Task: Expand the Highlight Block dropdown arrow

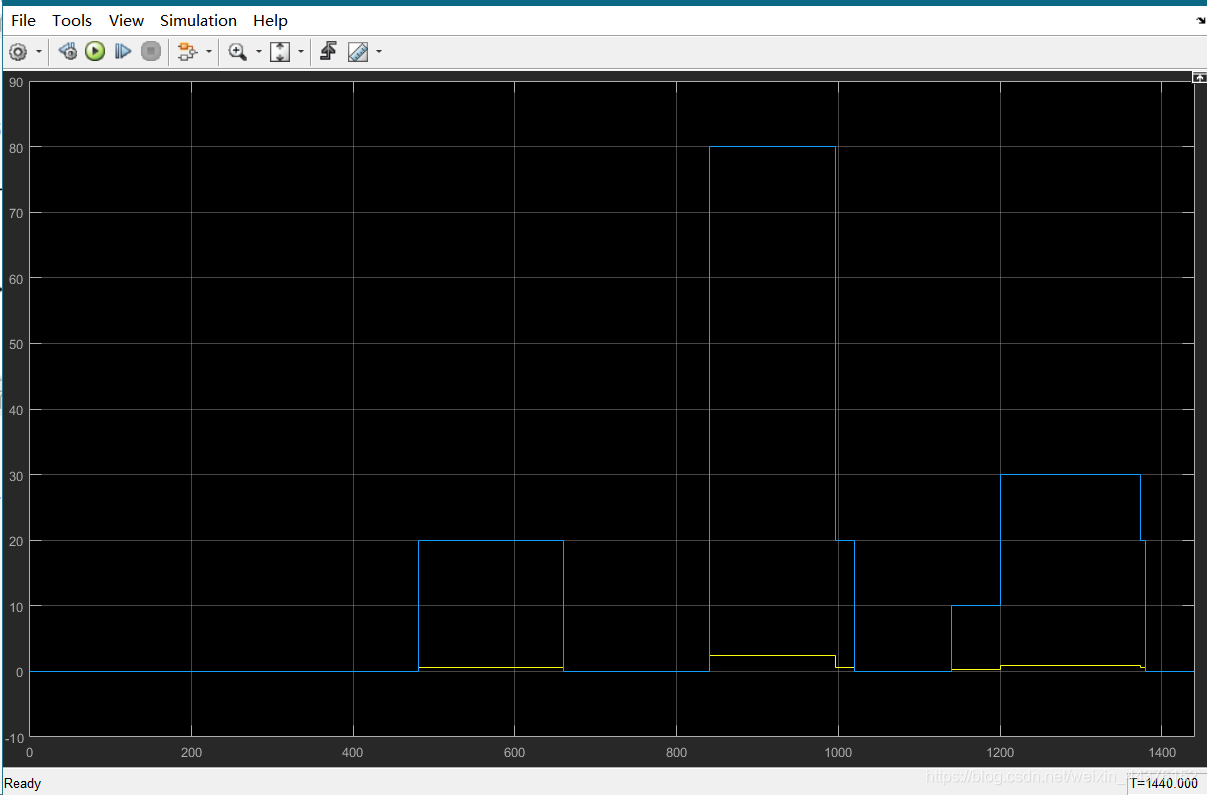Action: click(208, 51)
